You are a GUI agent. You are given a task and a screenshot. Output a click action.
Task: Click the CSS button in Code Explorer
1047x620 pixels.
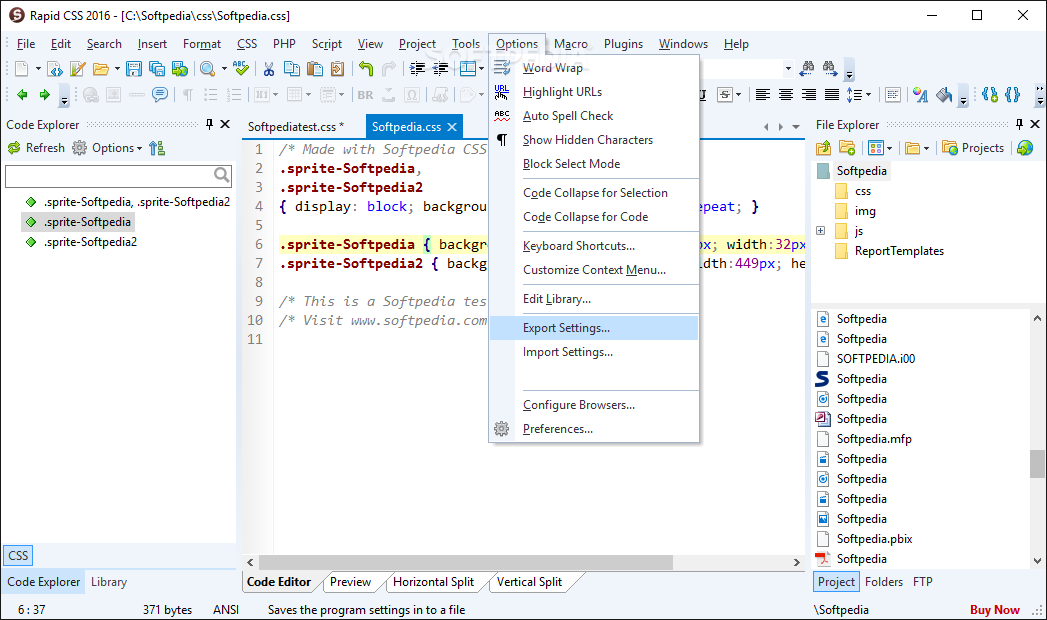coord(18,556)
